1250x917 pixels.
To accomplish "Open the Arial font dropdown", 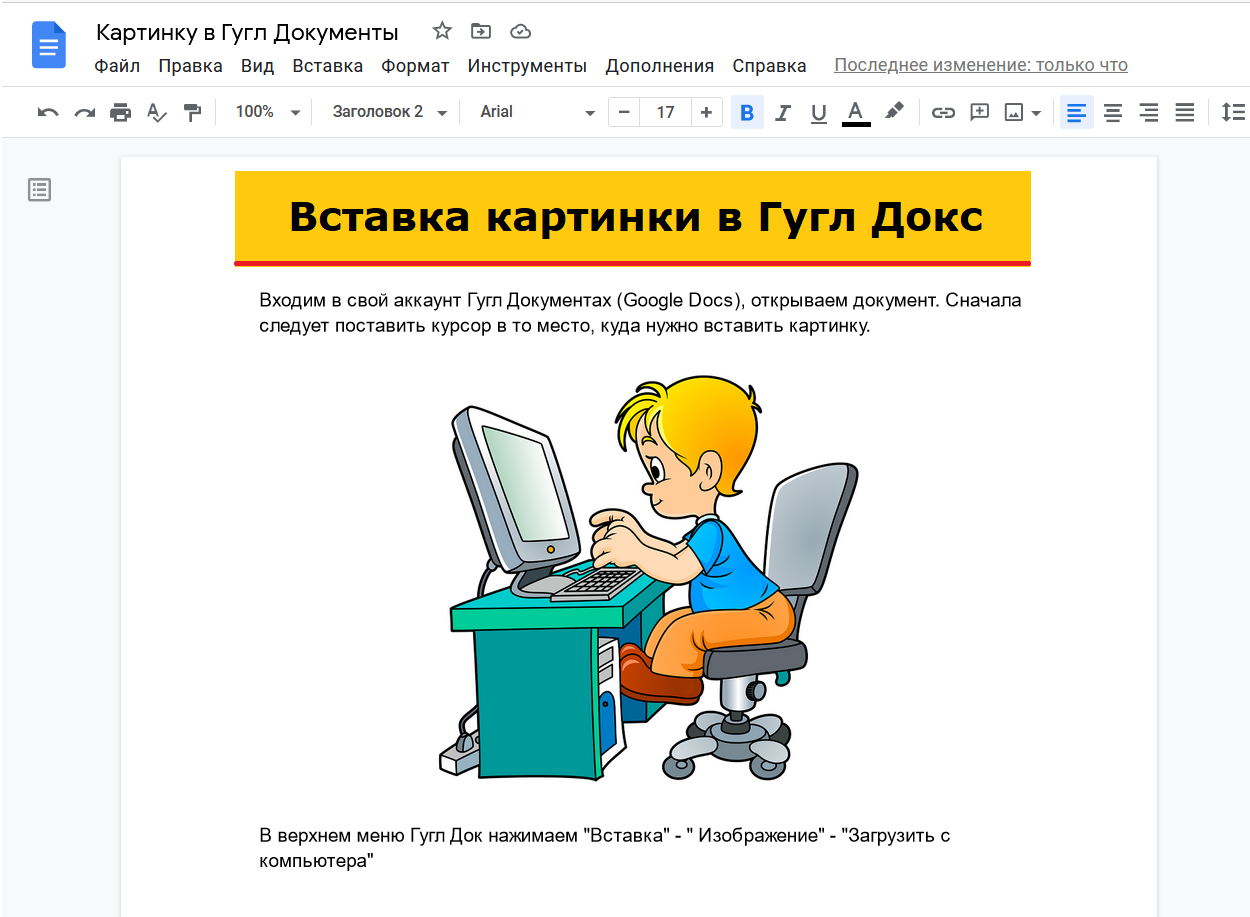I will tap(537, 112).
